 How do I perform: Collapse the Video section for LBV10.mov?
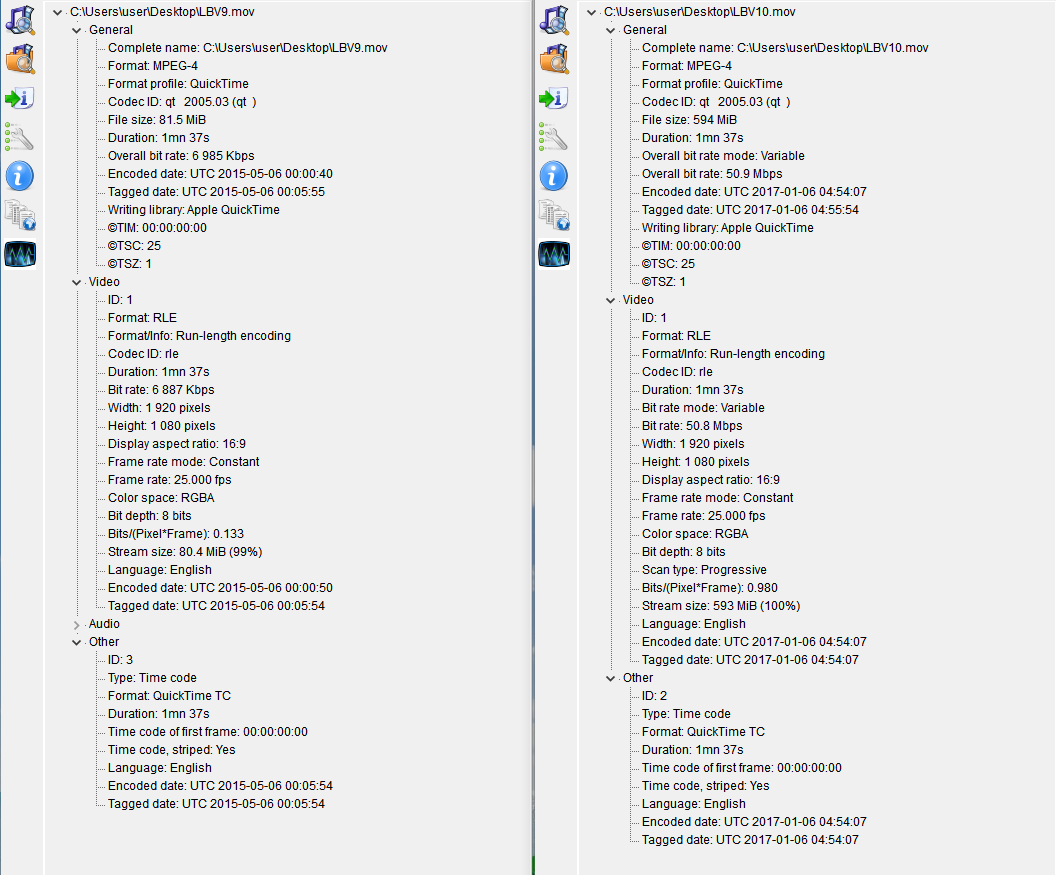[611, 300]
